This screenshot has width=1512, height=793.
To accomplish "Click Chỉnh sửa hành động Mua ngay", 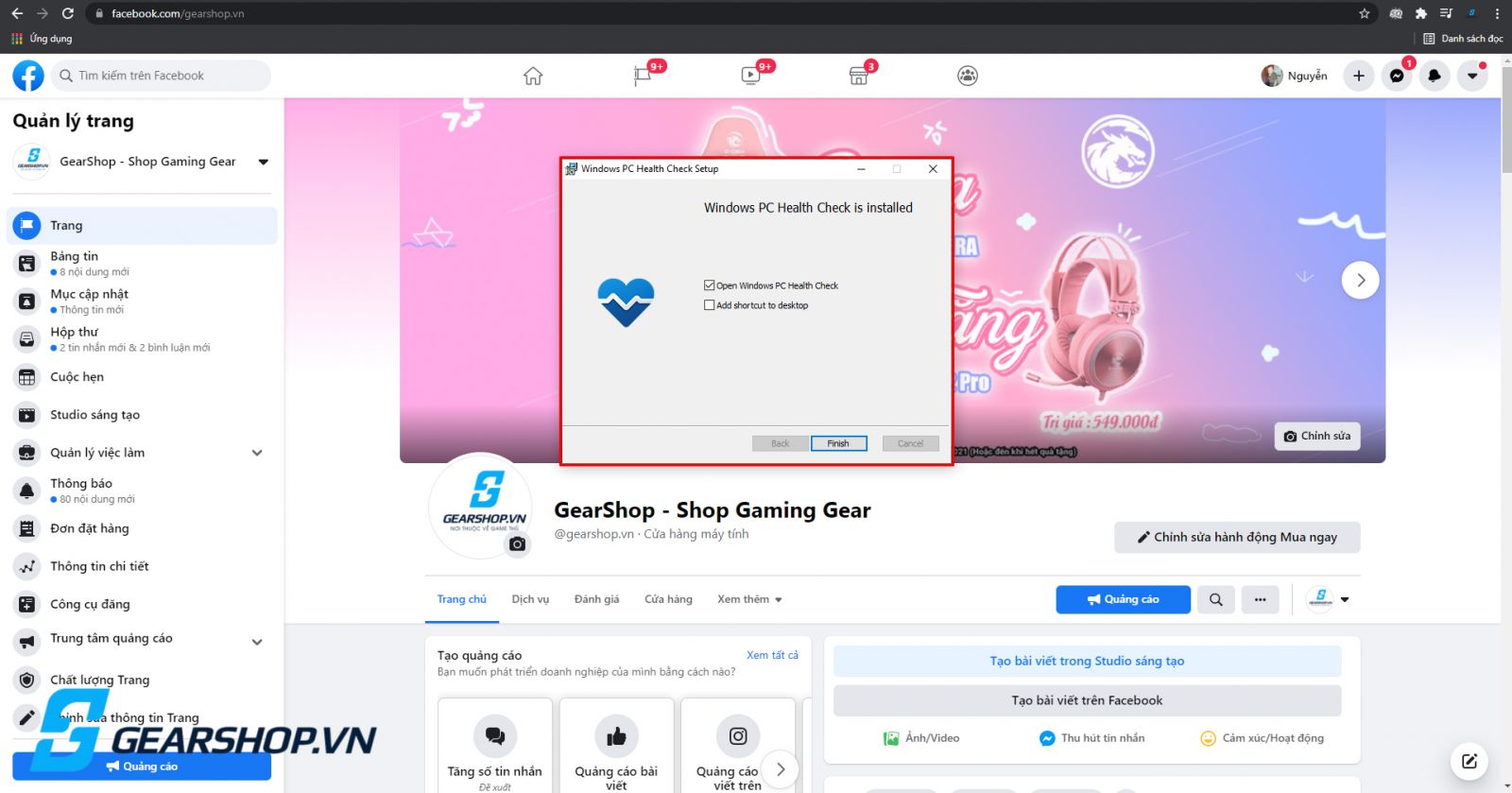I will click(x=1237, y=537).
